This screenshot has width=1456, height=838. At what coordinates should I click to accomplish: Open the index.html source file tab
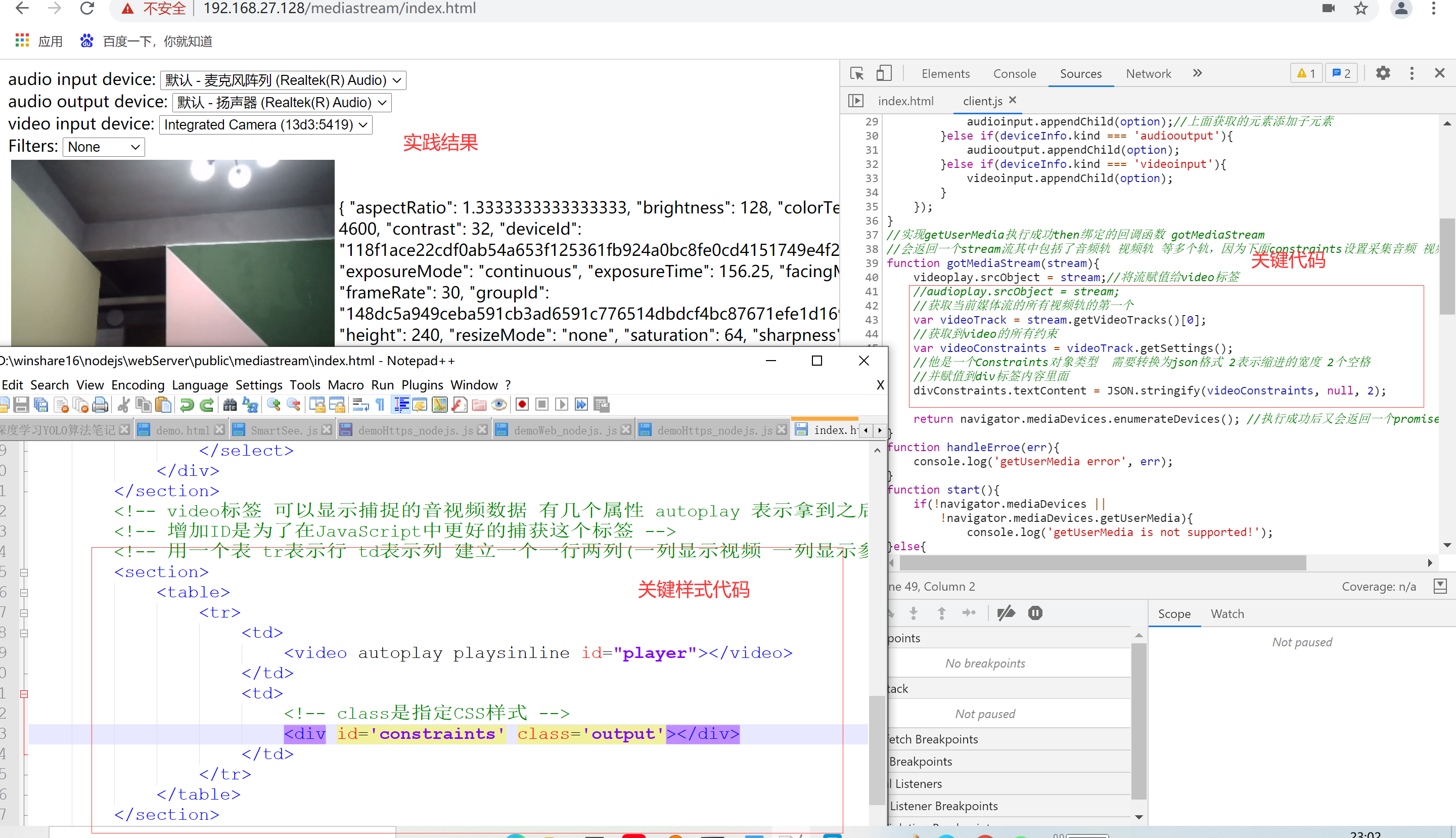click(905, 101)
